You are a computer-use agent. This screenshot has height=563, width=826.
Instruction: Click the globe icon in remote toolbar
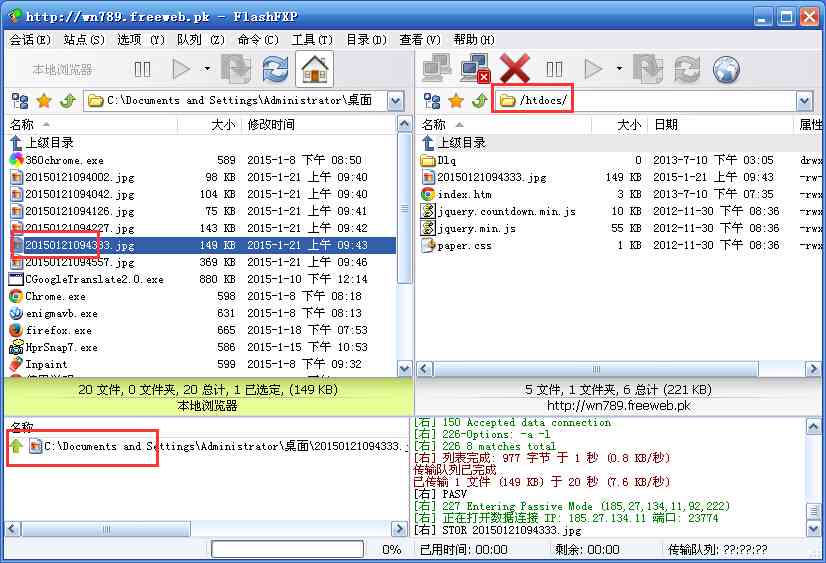[x=726, y=69]
